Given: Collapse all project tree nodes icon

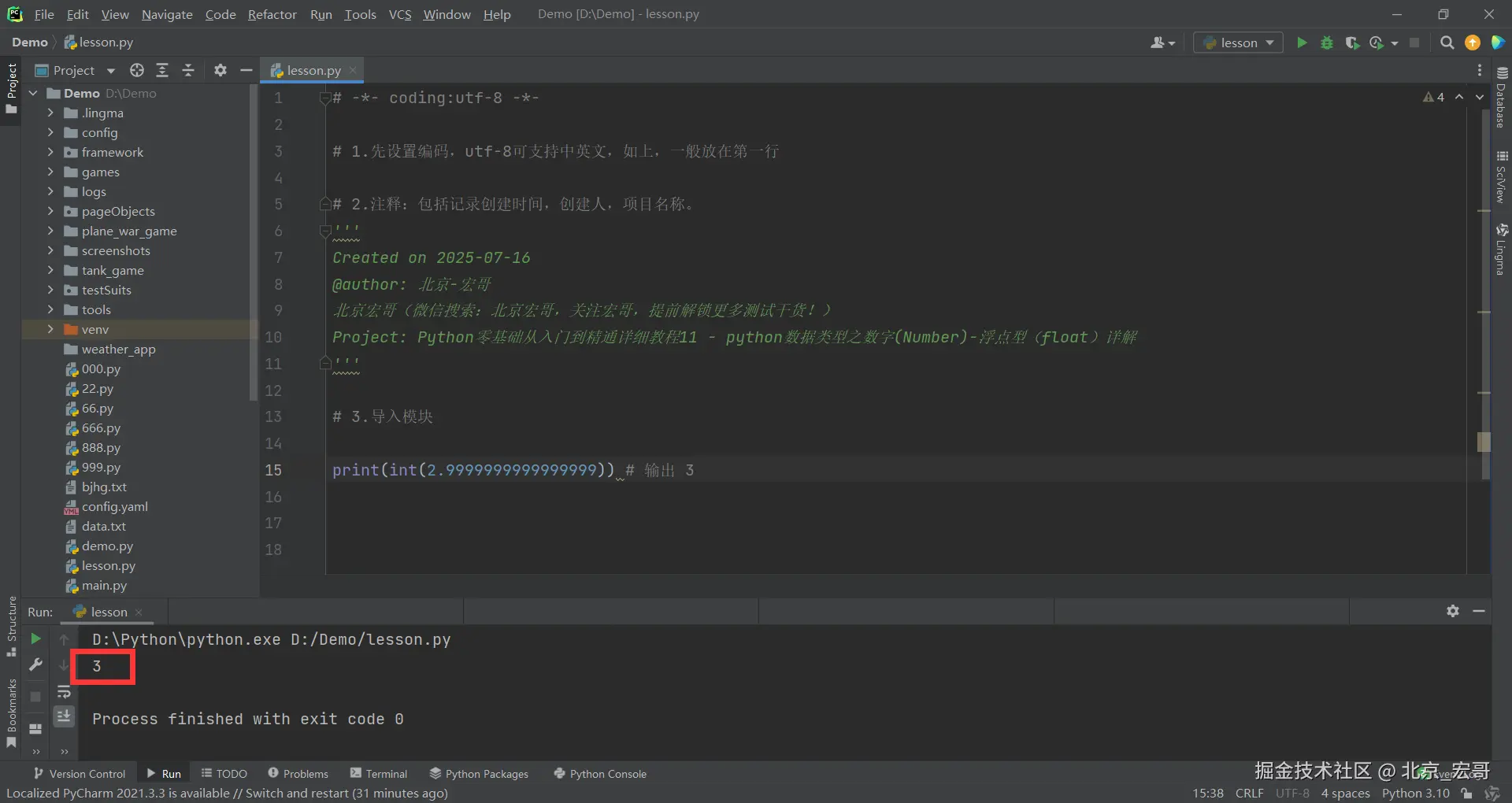Looking at the screenshot, I should coord(188,70).
